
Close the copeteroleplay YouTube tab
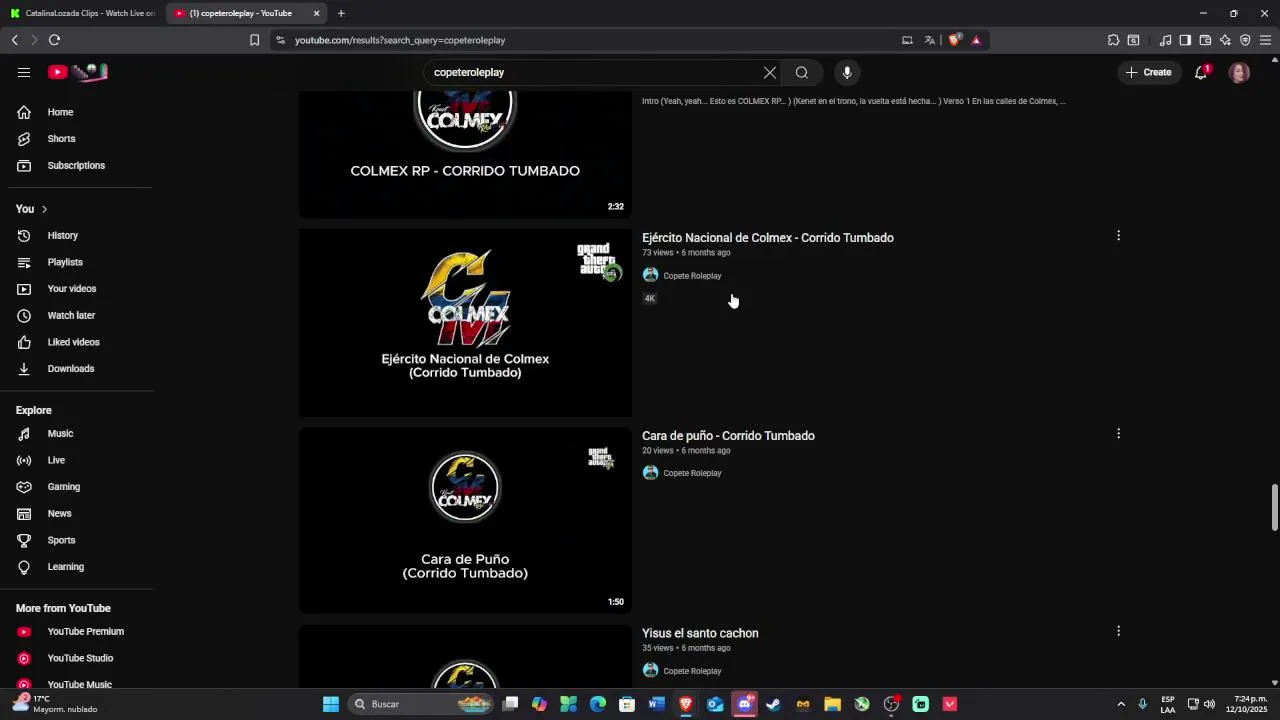(x=317, y=13)
